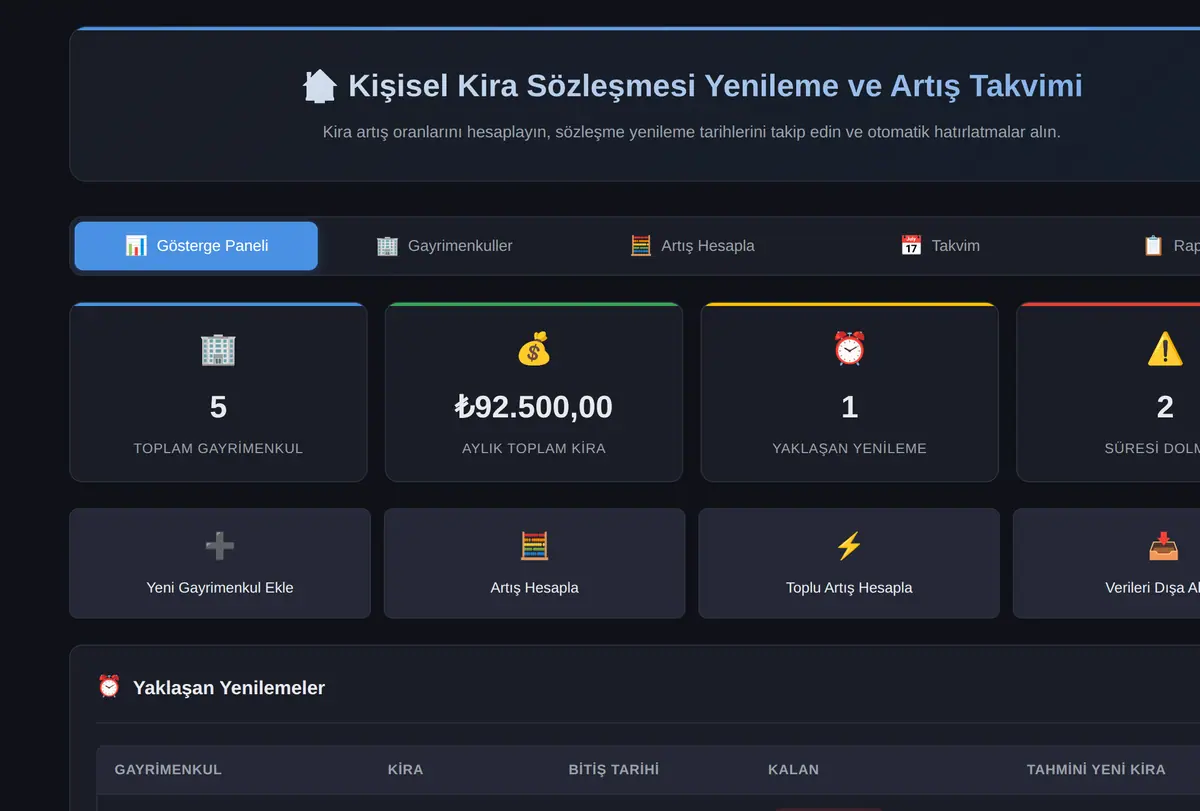Image resolution: width=1200 pixels, height=811 pixels.
Task: Click the alarm clock beside Yaklaşan Yenilemeler heading
Action: point(109,687)
